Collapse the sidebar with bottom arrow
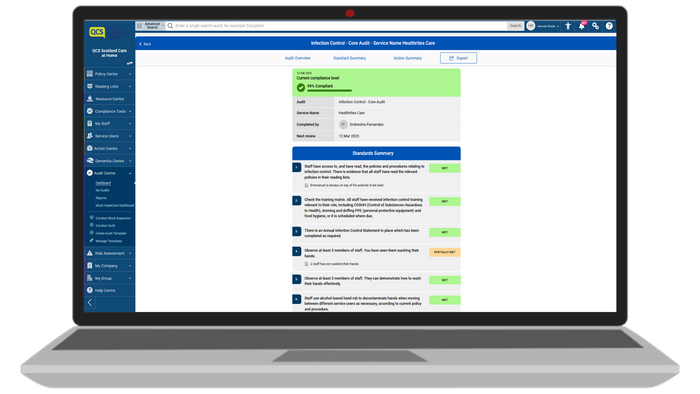The image size is (700, 394). point(90,303)
